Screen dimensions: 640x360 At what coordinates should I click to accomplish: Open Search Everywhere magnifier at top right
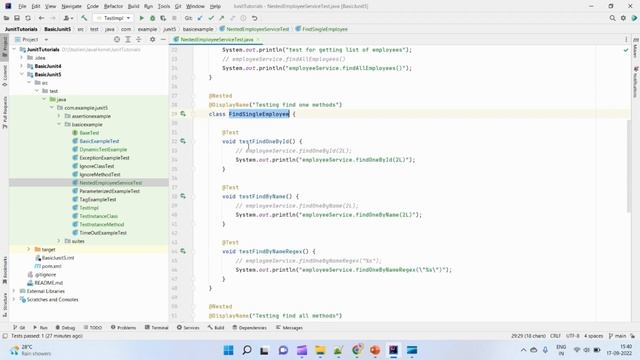pyautogui.click(x=612, y=18)
